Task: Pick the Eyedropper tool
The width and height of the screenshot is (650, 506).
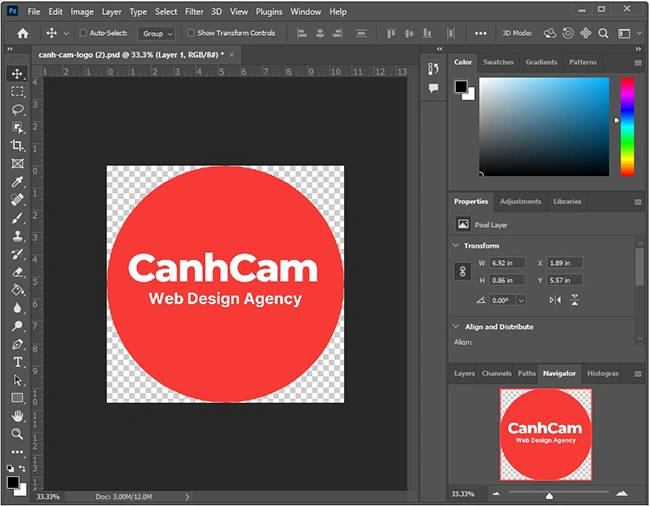Action: [x=17, y=182]
